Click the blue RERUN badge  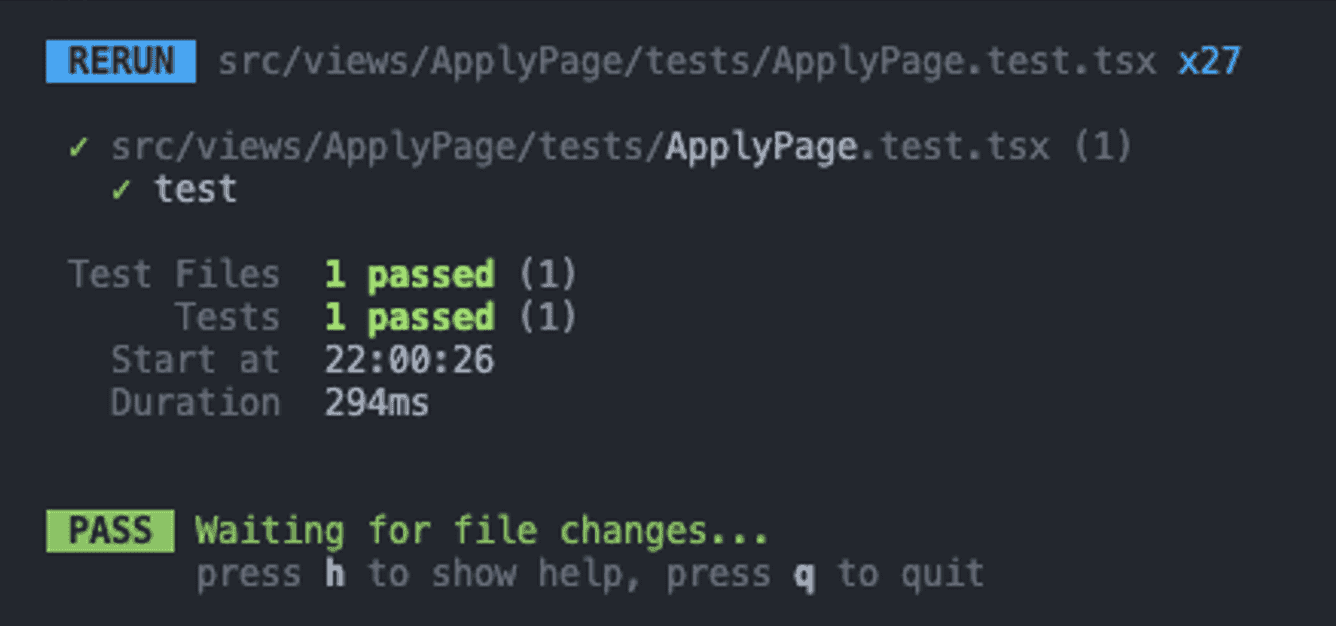pos(121,62)
